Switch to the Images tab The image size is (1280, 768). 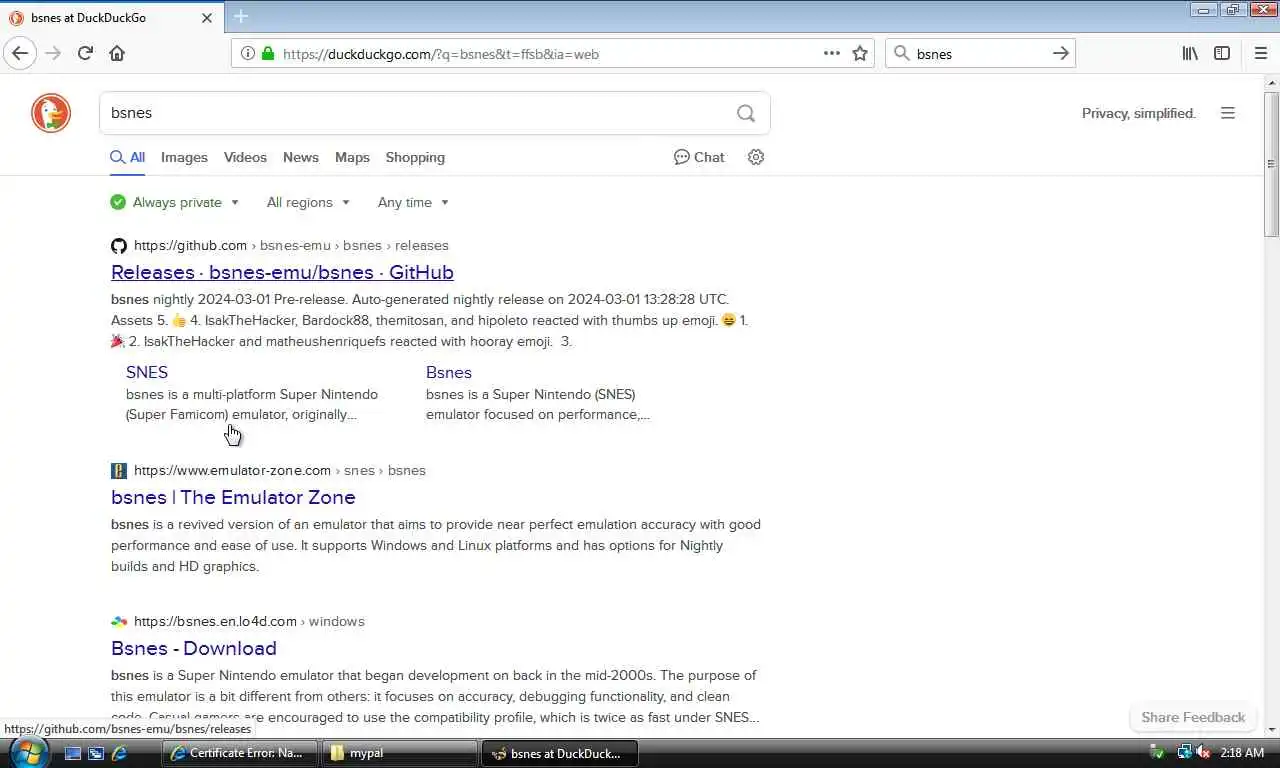pos(184,157)
